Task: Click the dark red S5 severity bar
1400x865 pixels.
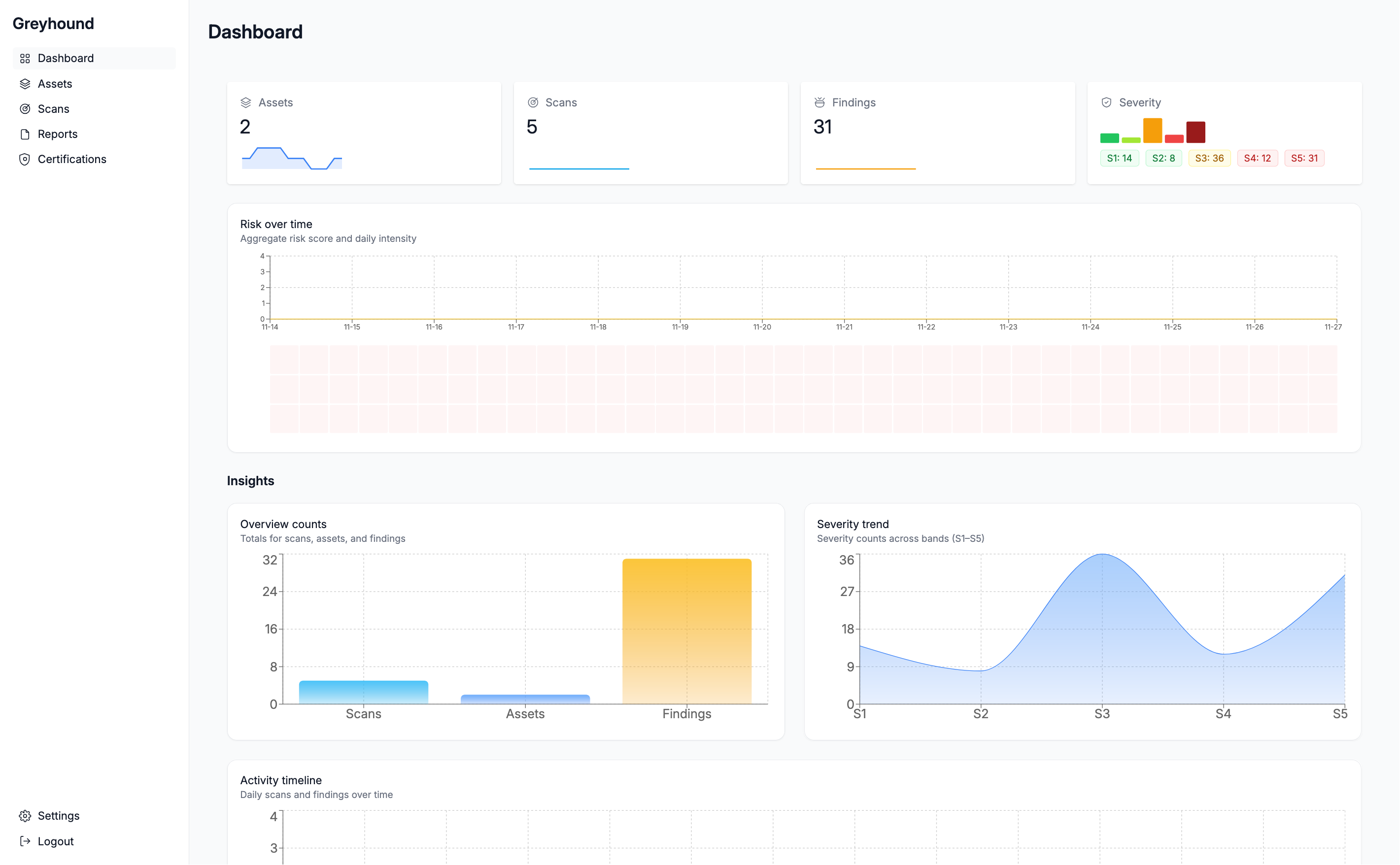Action: pyautogui.click(x=1195, y=132)
